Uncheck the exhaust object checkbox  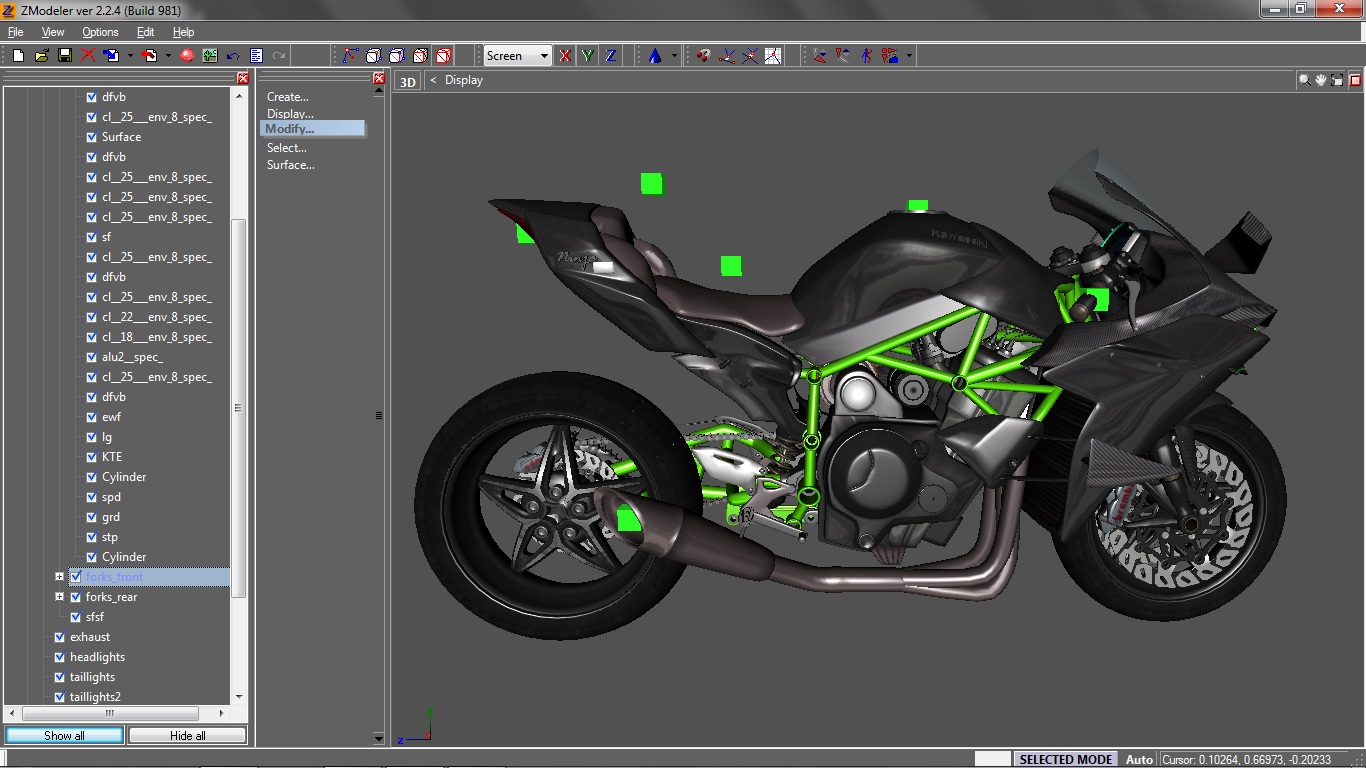pos(60,637)
